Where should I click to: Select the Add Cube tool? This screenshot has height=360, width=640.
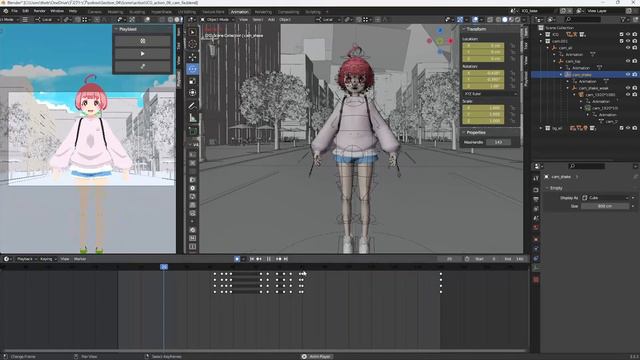click(192, 131)
